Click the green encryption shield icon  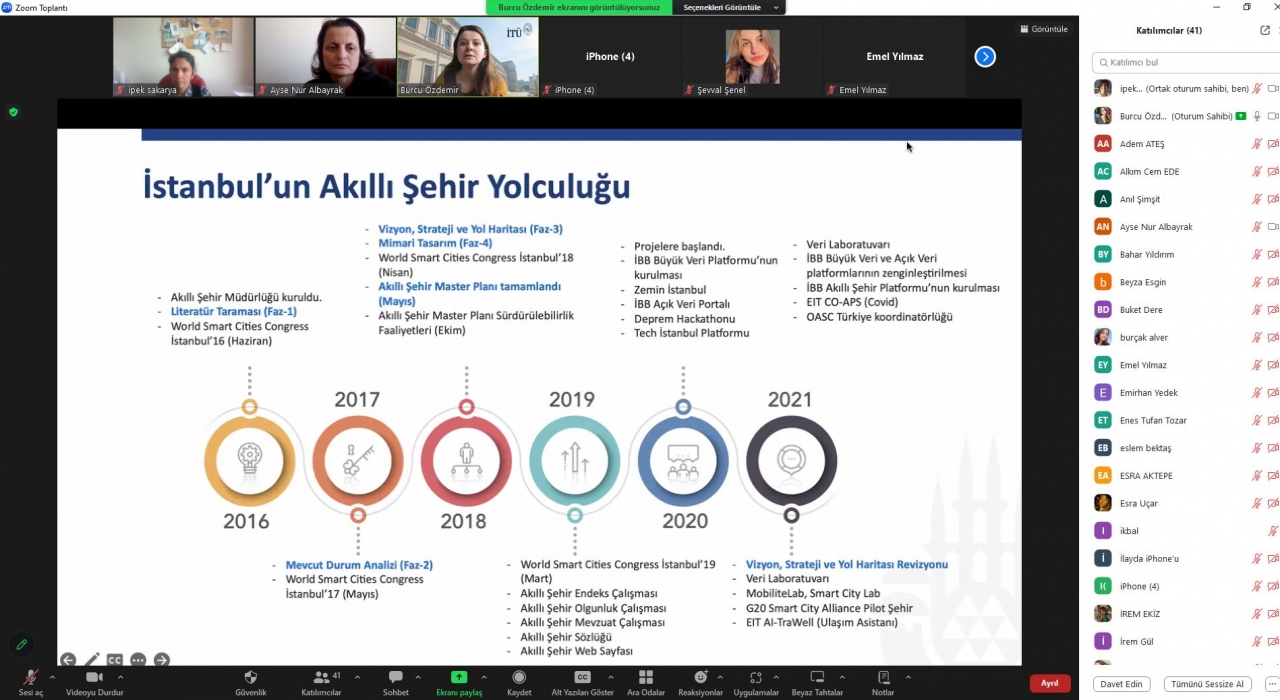(13, 112)
